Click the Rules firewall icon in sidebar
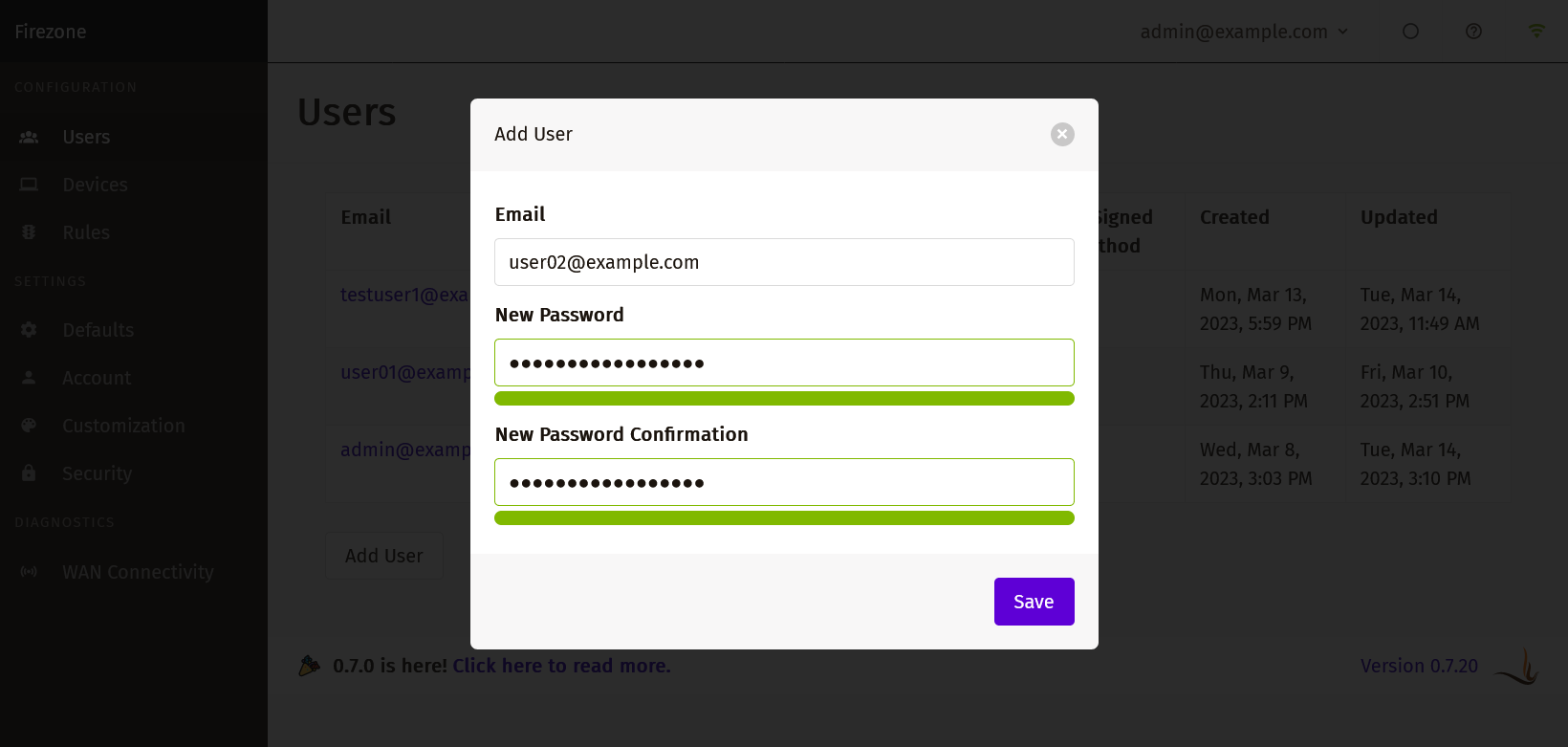The image size is (1568, 747). click(x=29, y=232)
